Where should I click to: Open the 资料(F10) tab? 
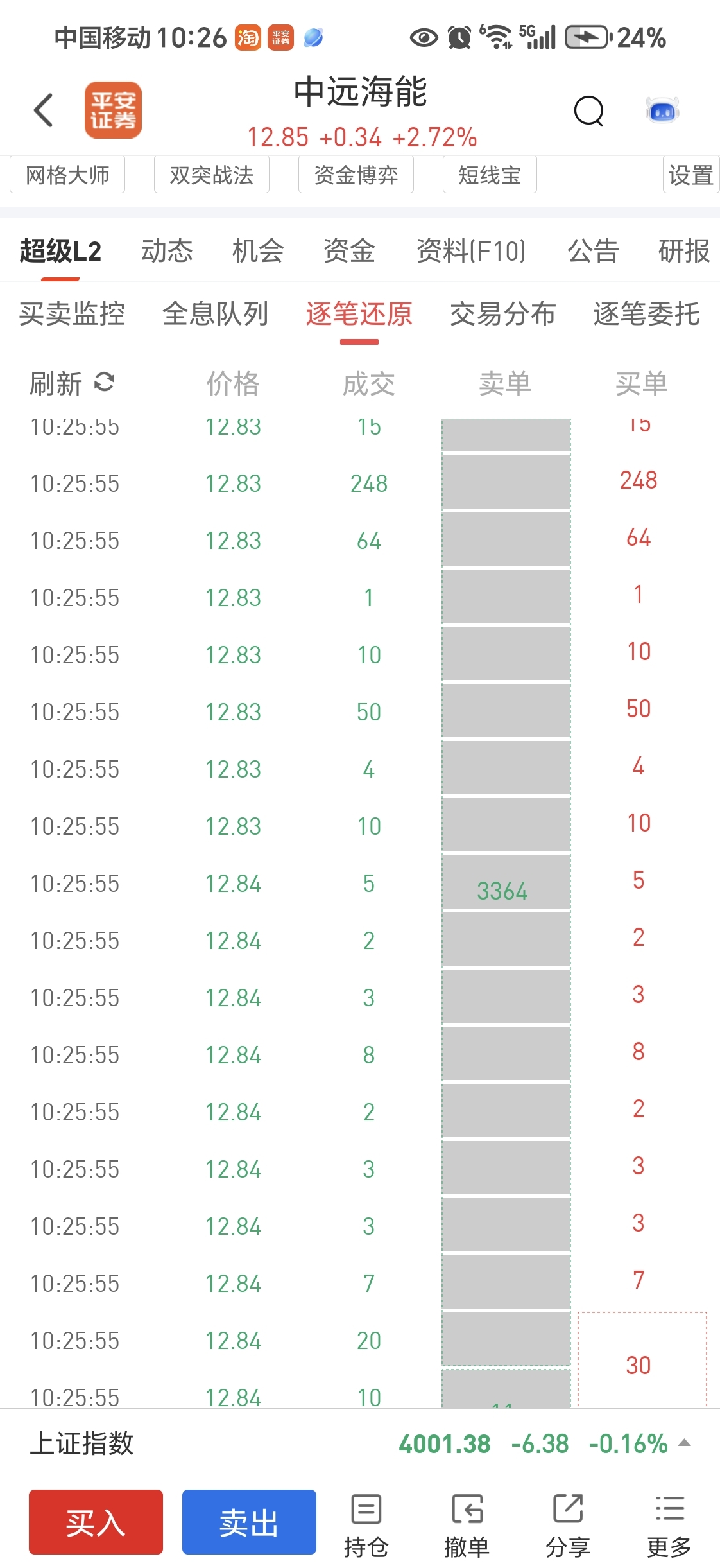471,250
